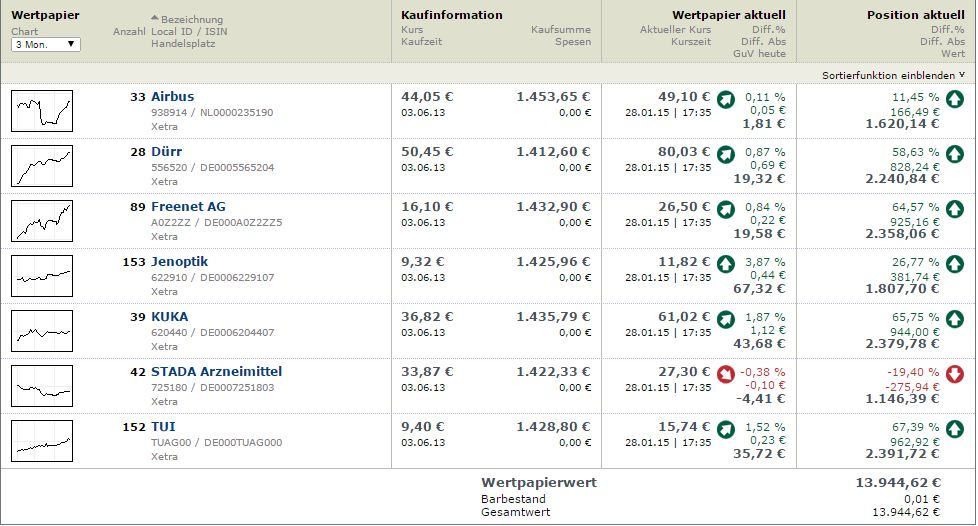Click KUKA trend arrow beside current price
Image resolution: width=978 pixels, height=526 pixels.
click(x=726, y=319)
